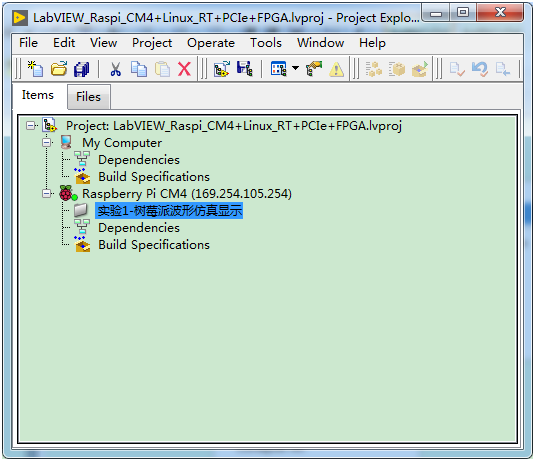Image resolution: width=535 pixels, height=461 pixels.
Task: Click the blue Undo Checkout arrow icon
Action: click(x=480, y=69)
